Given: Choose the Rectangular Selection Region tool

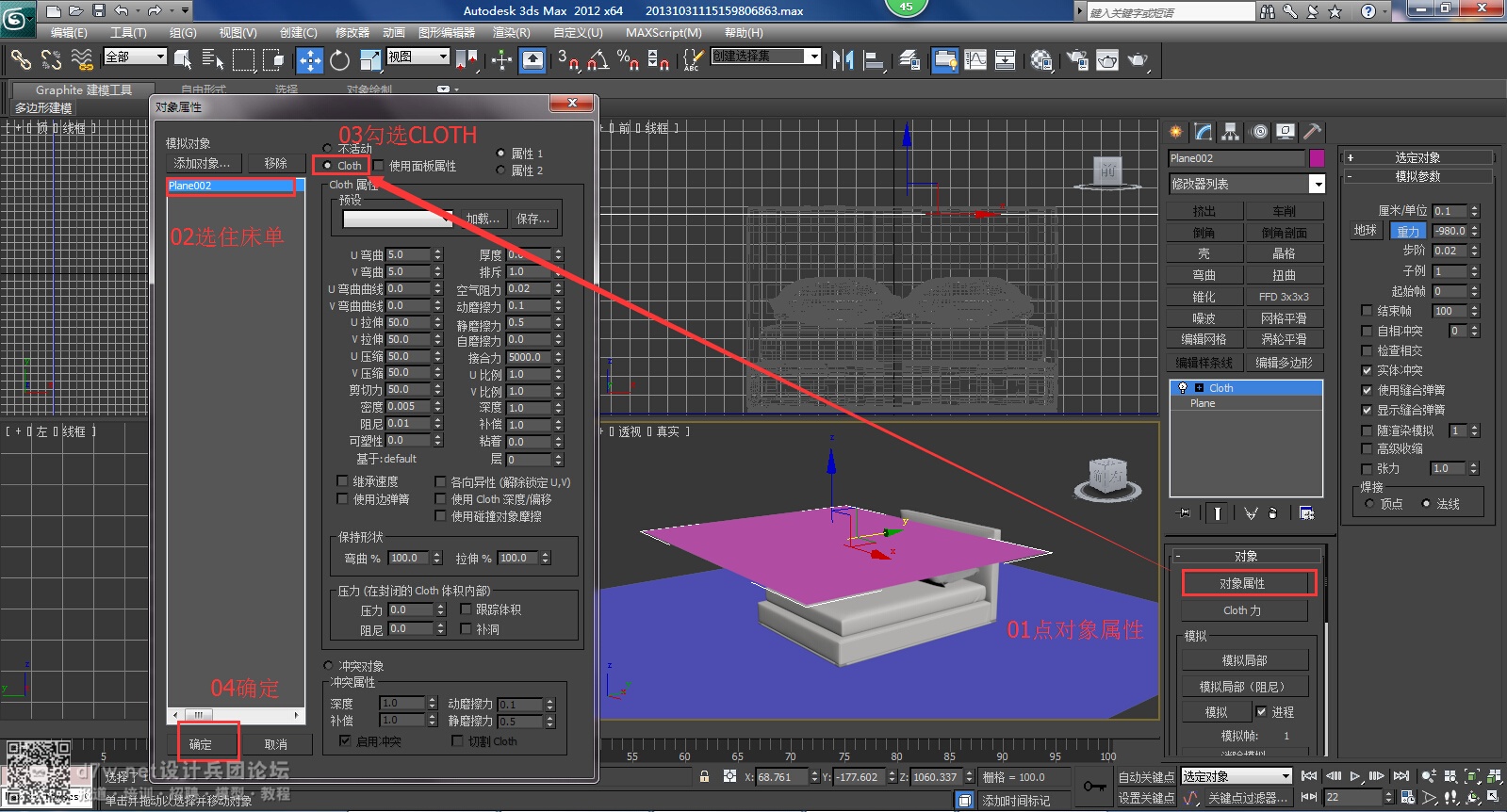Looking at the screenshot, I should pos(243,60).
